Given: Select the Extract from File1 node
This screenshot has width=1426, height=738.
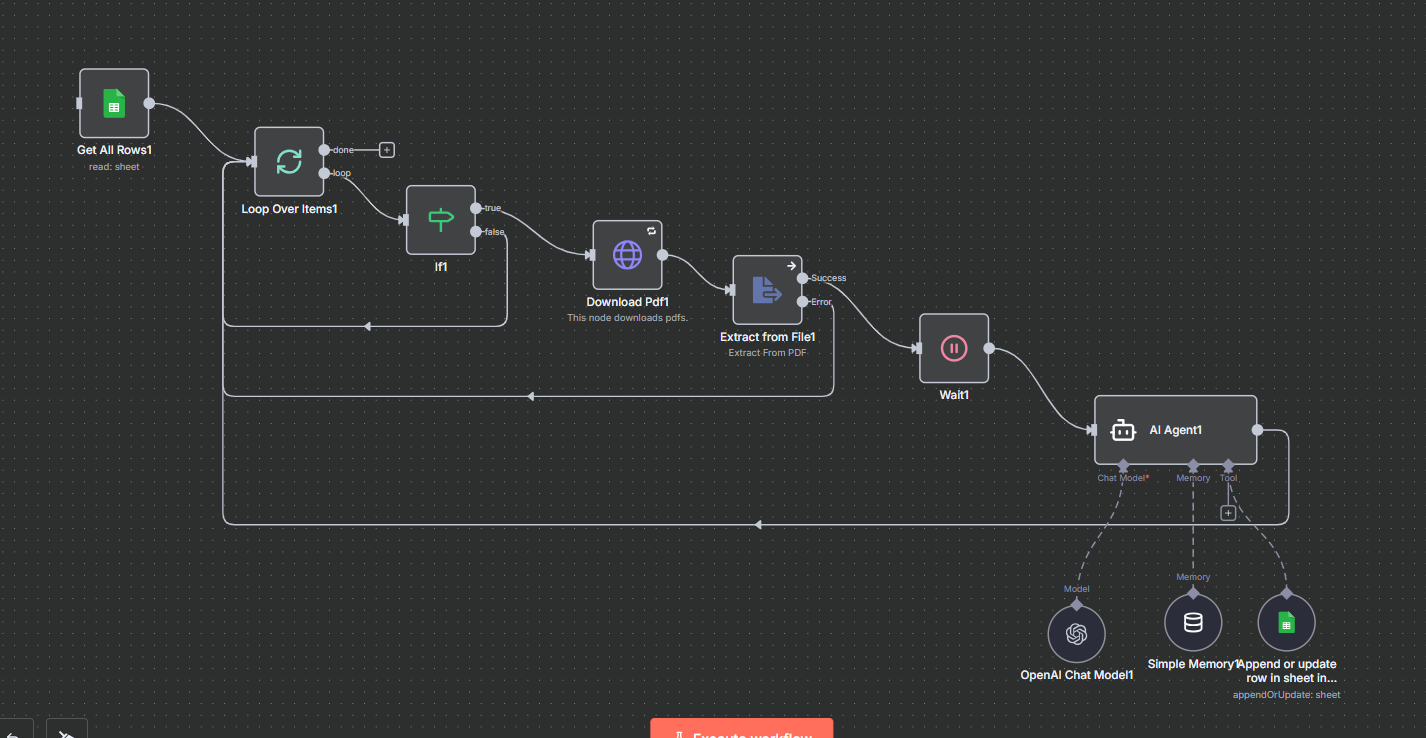Looking at the screenshot, I should click(x=767, y=290).
